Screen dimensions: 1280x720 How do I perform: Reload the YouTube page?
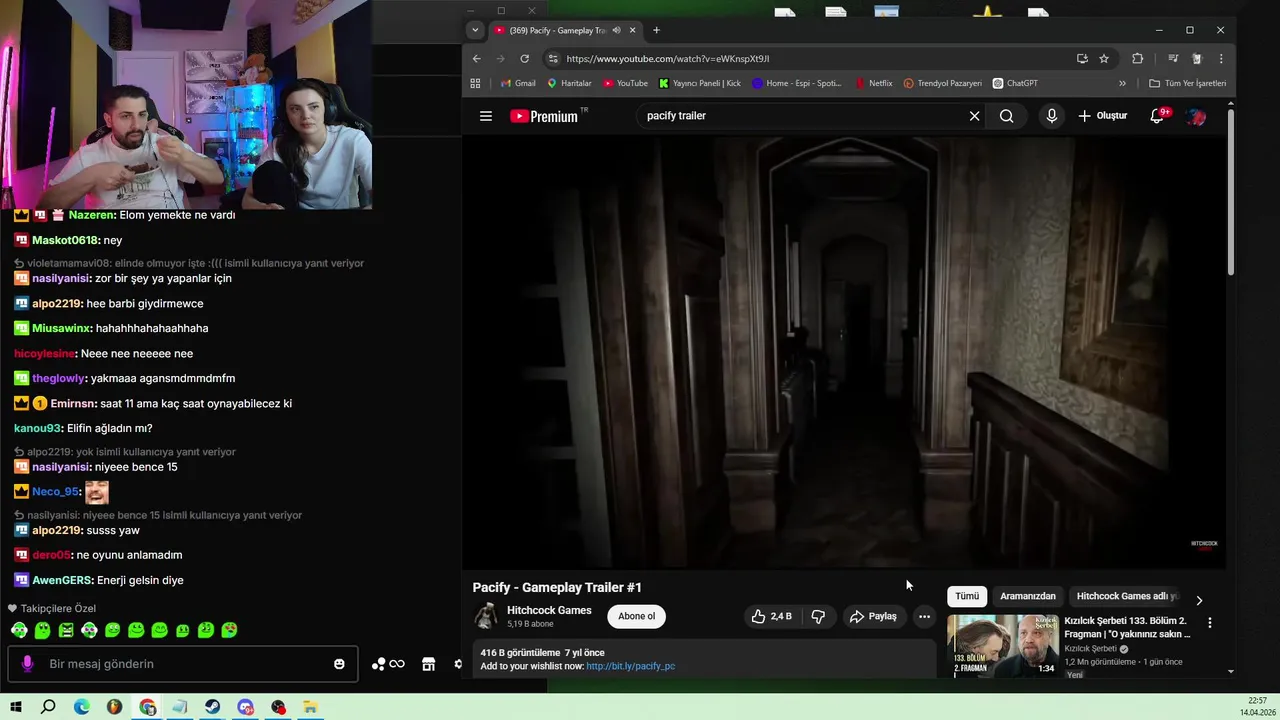click(525, 59)
